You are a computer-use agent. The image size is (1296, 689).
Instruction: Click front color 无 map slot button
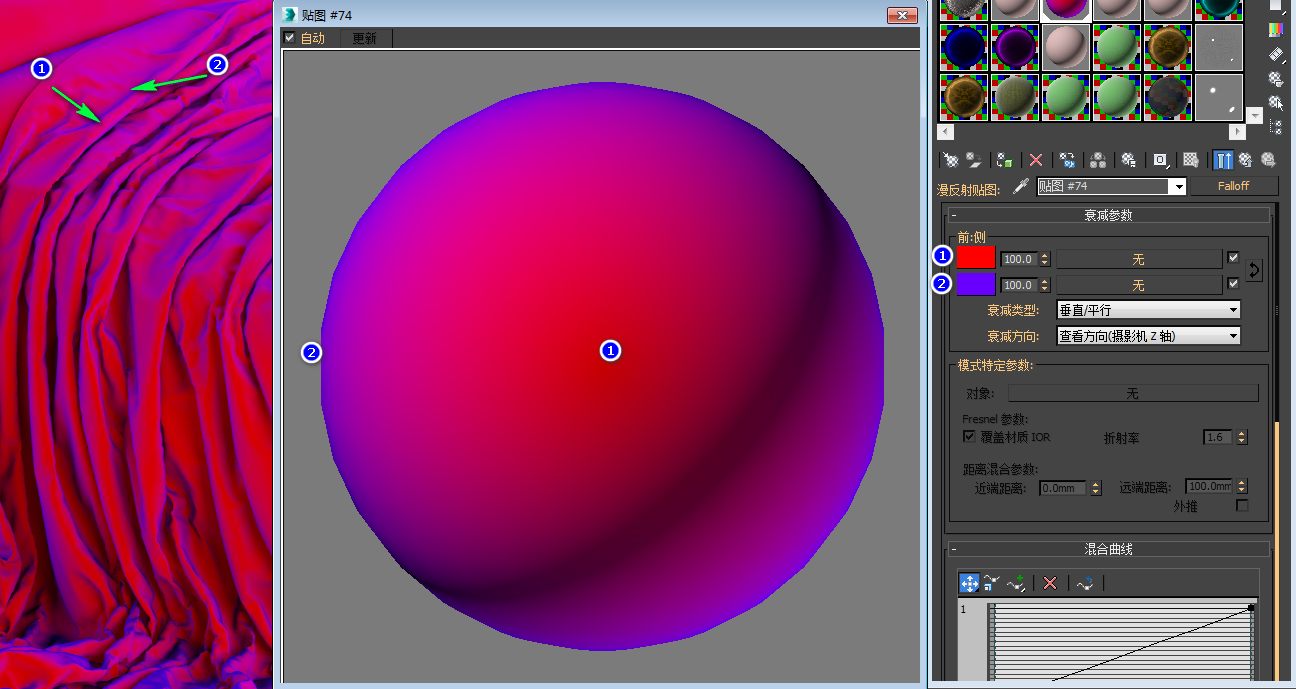(1139, 258)
